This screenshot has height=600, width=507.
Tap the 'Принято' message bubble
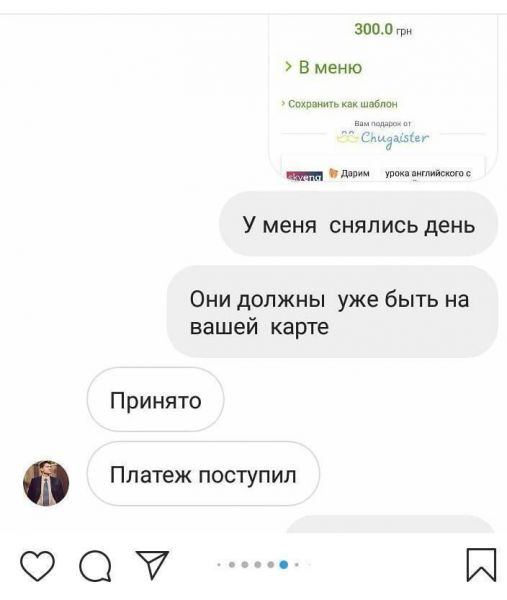click(x=155, y=399)
